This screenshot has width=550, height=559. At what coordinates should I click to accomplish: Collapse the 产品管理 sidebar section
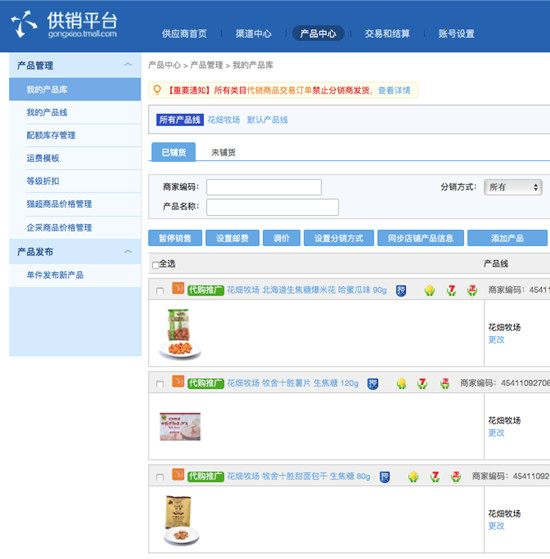coord(128,65)
